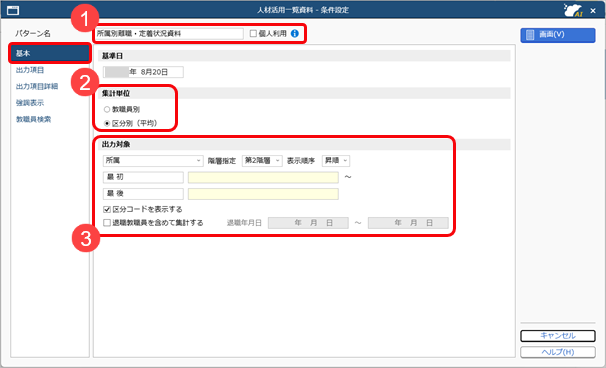
Task: Click the 最初 label box
Action: click(x=143, y=177)
